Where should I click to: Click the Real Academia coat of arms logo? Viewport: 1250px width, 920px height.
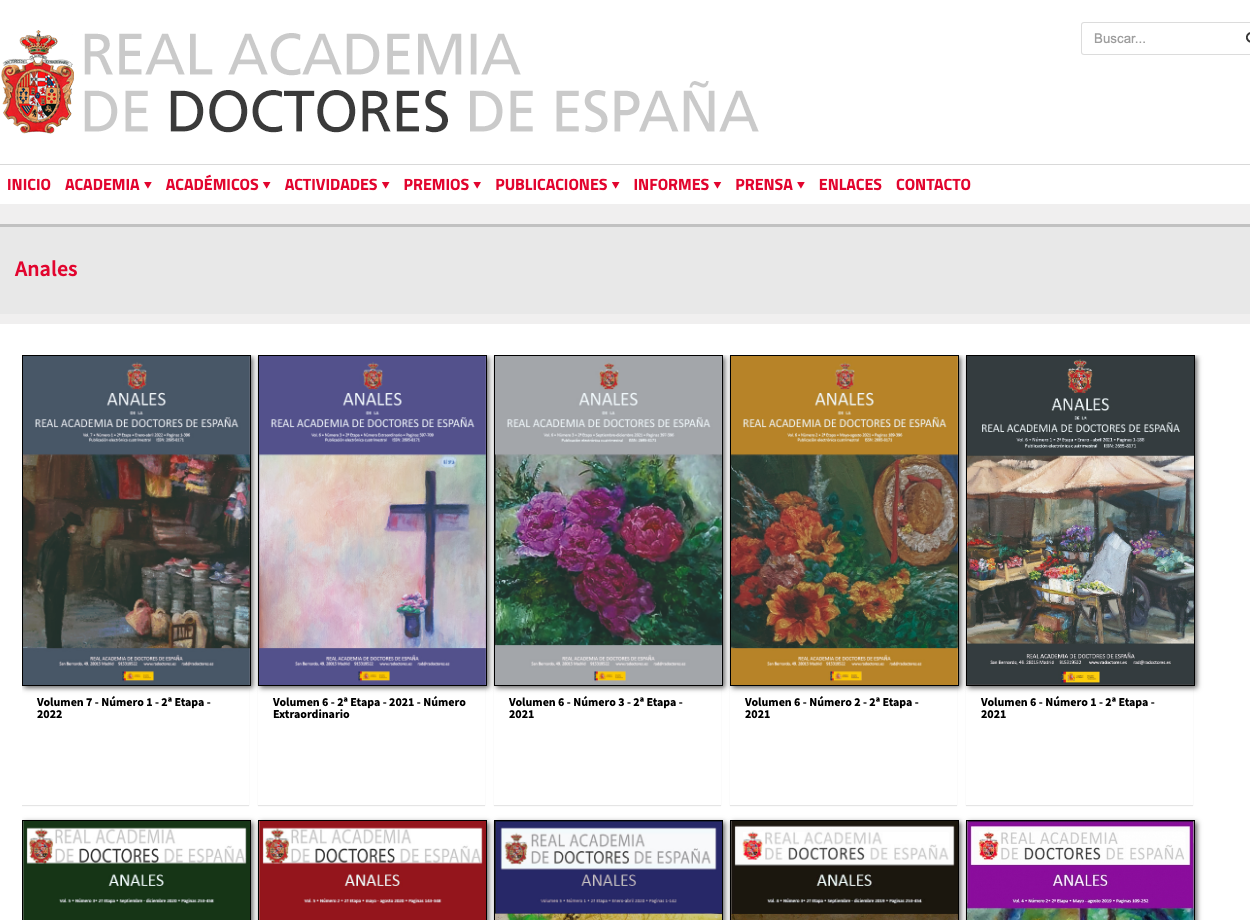pyautogui.click(x=38, y=82)
